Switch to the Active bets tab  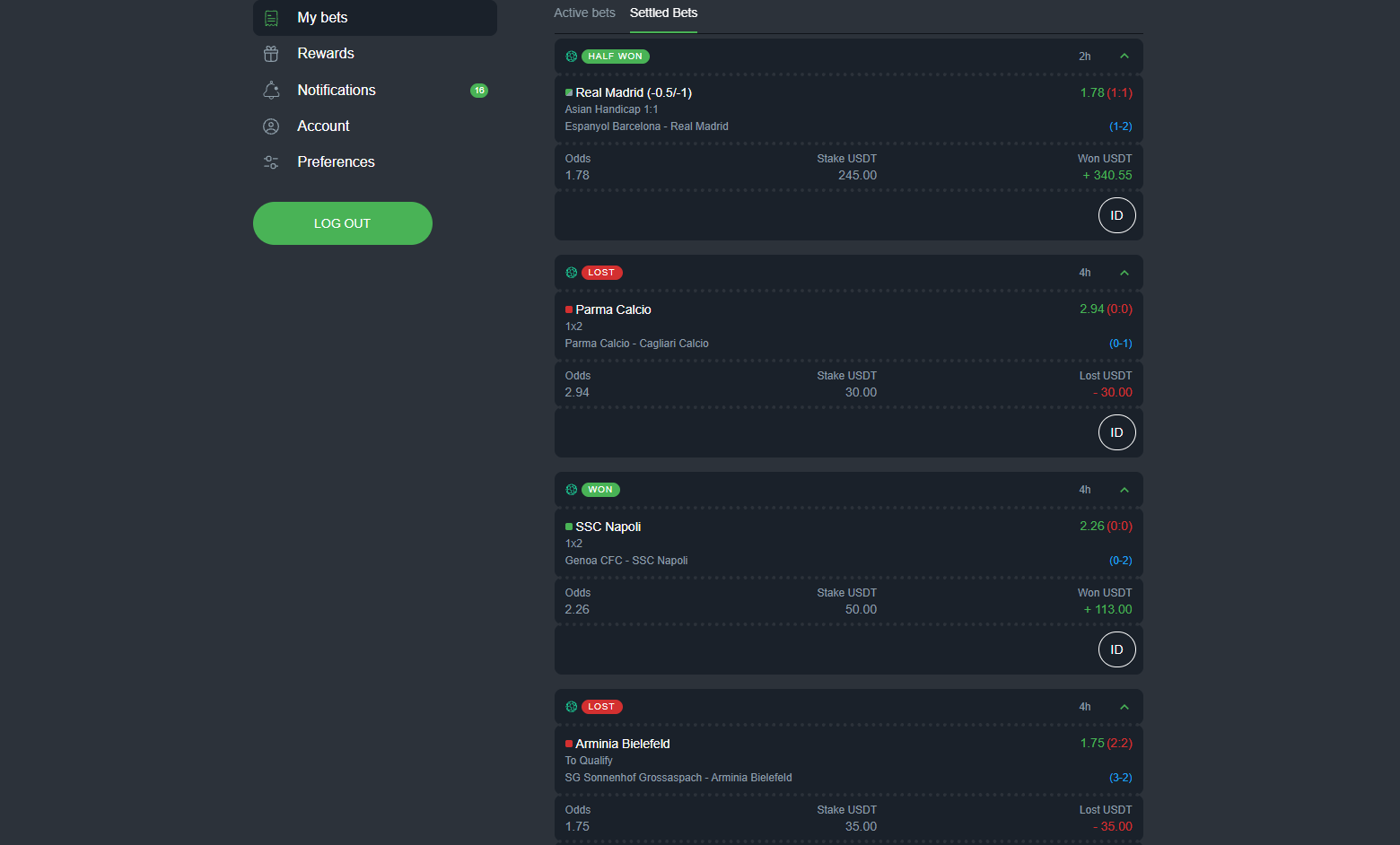(584, 13)
